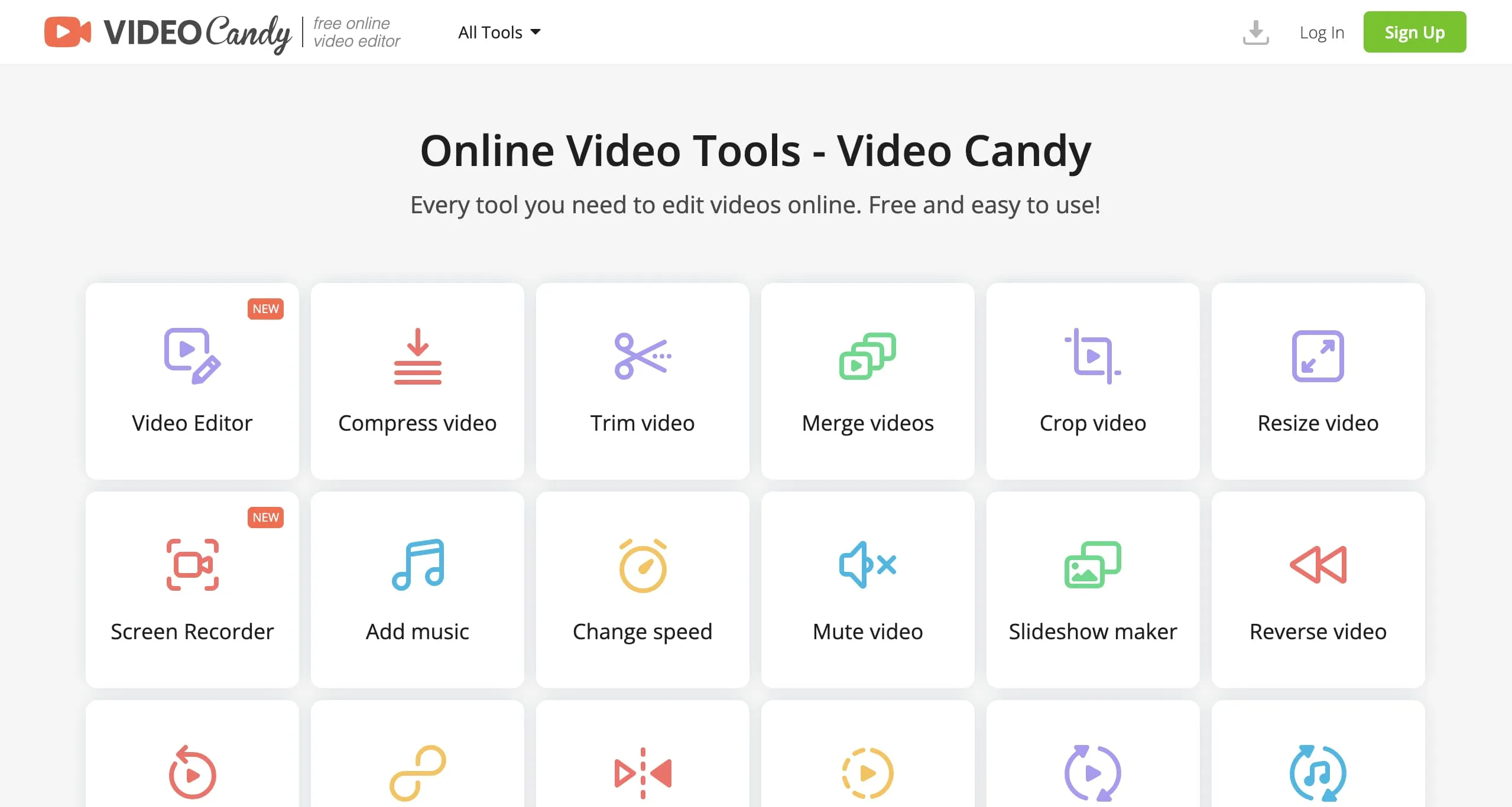Click the yellow infinity loop icon
Screen dimensions: 1512x807
[417, 771]
